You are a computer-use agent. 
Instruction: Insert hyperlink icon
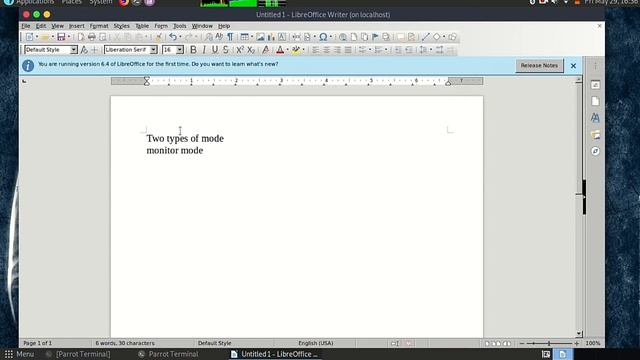(343, 37)
